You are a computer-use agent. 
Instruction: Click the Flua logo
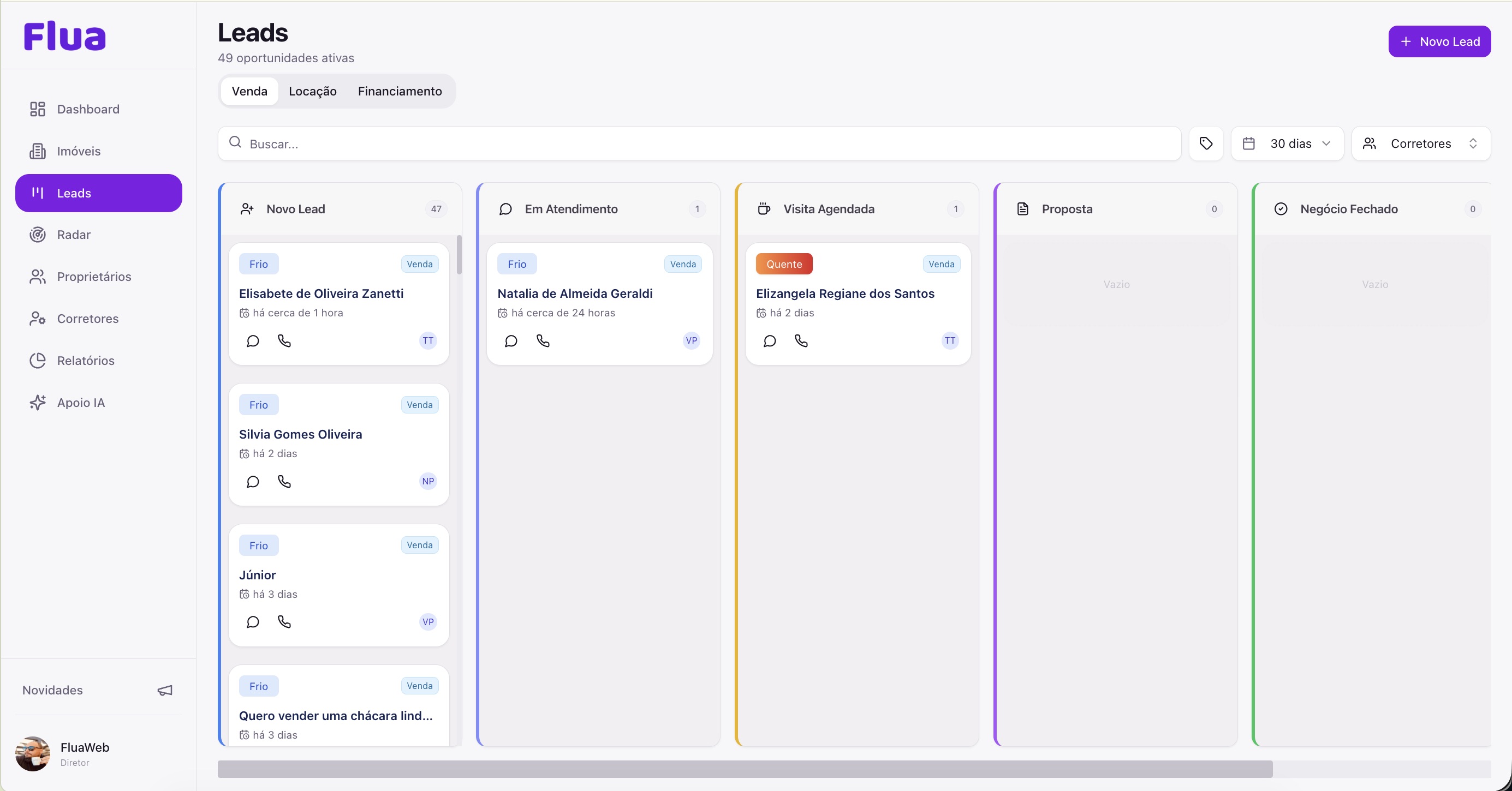click(x=64, y=36)
